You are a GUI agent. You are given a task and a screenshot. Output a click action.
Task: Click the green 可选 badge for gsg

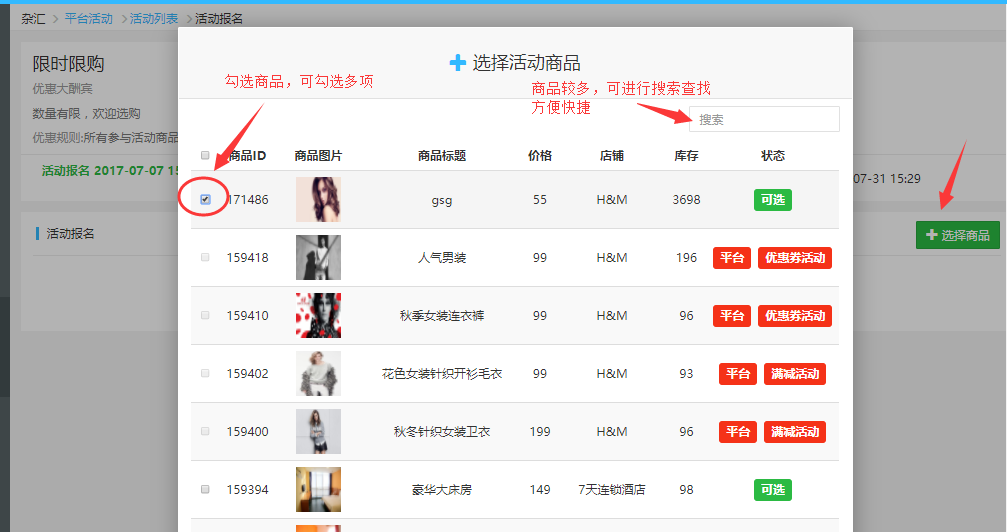[772, 199]
